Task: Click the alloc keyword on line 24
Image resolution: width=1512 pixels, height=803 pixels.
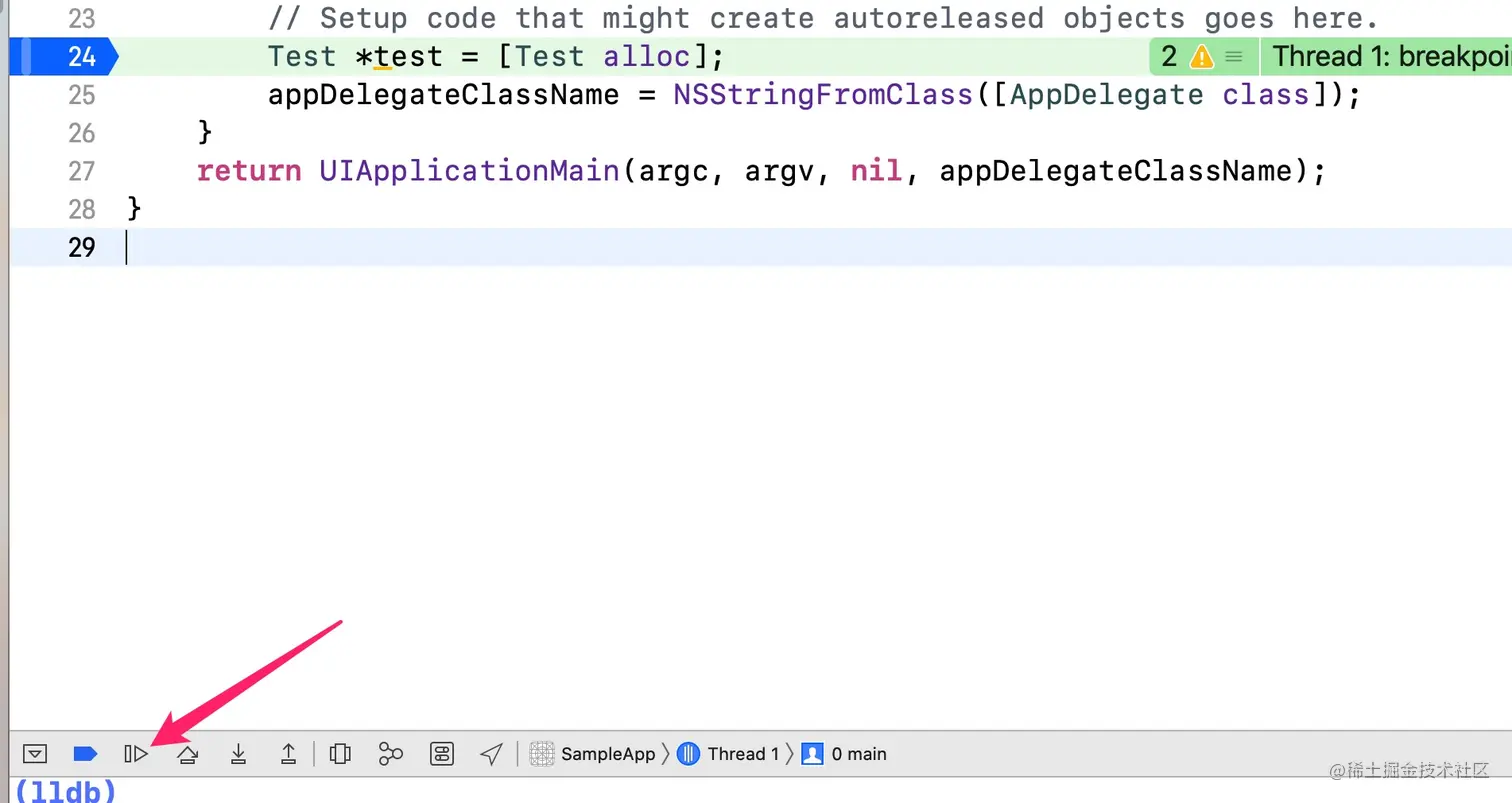Action: [x=646, y=57]
